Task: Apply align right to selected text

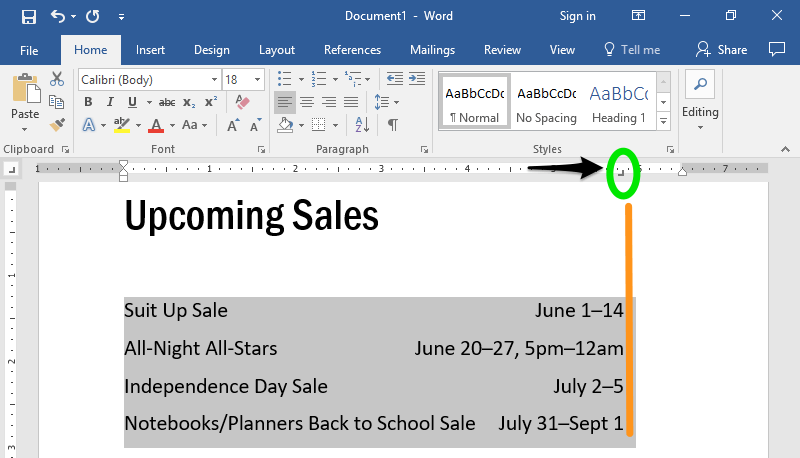Action: click(329, 102)
